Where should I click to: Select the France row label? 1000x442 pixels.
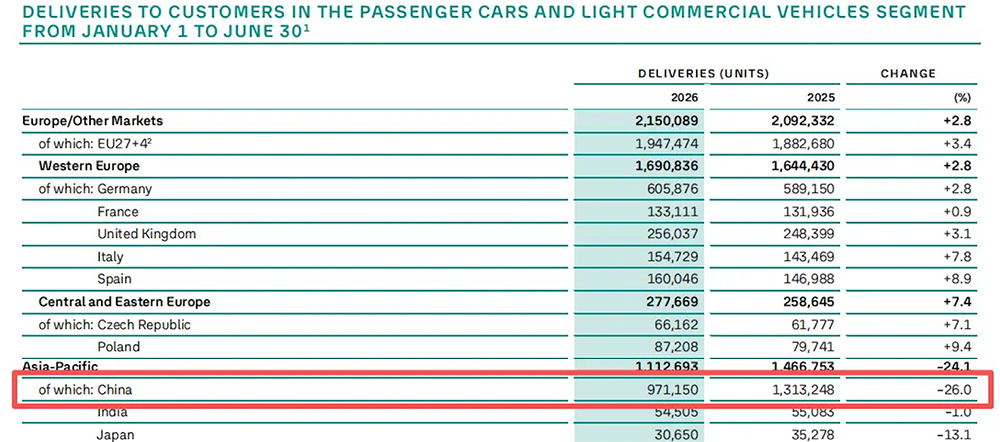(117, 211)
